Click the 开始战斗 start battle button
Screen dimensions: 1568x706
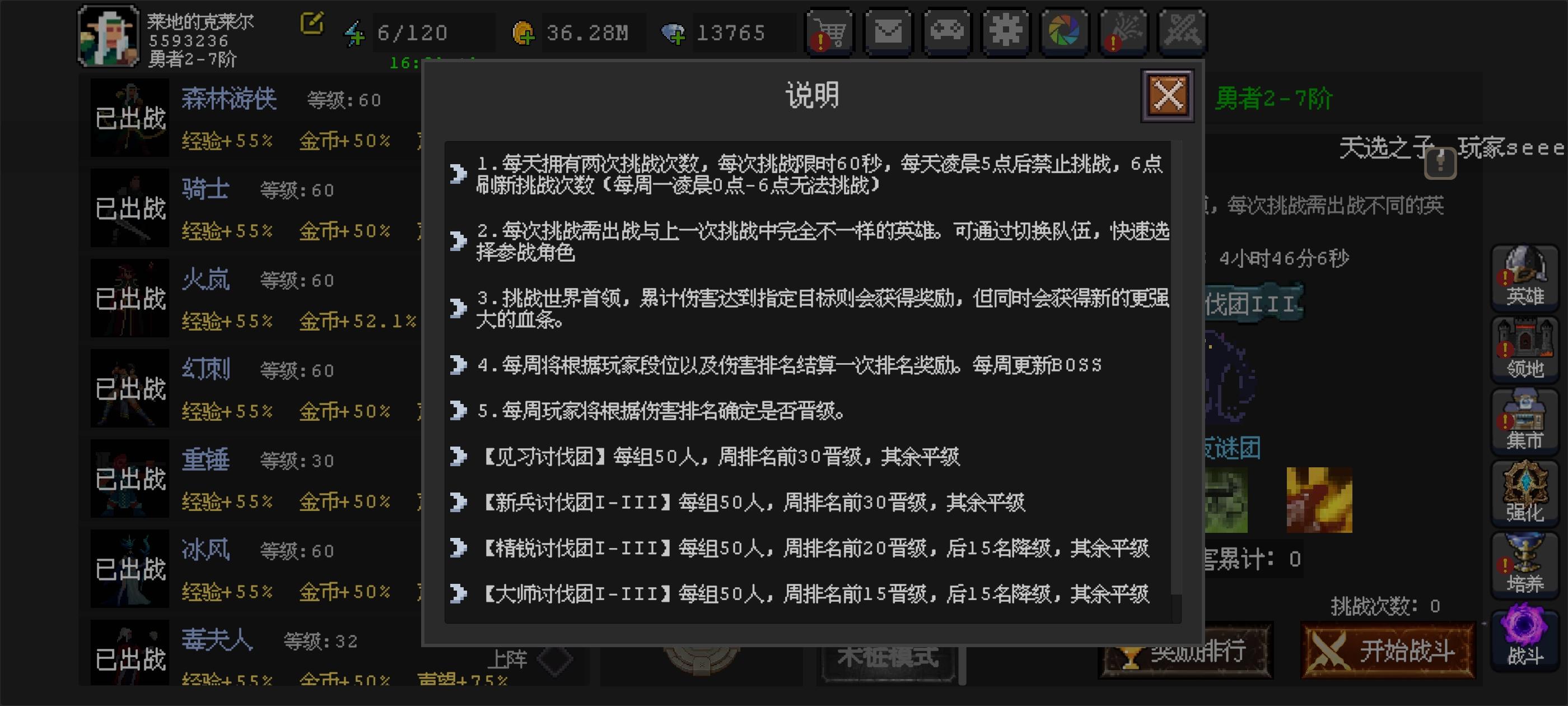coord(1388,650)
